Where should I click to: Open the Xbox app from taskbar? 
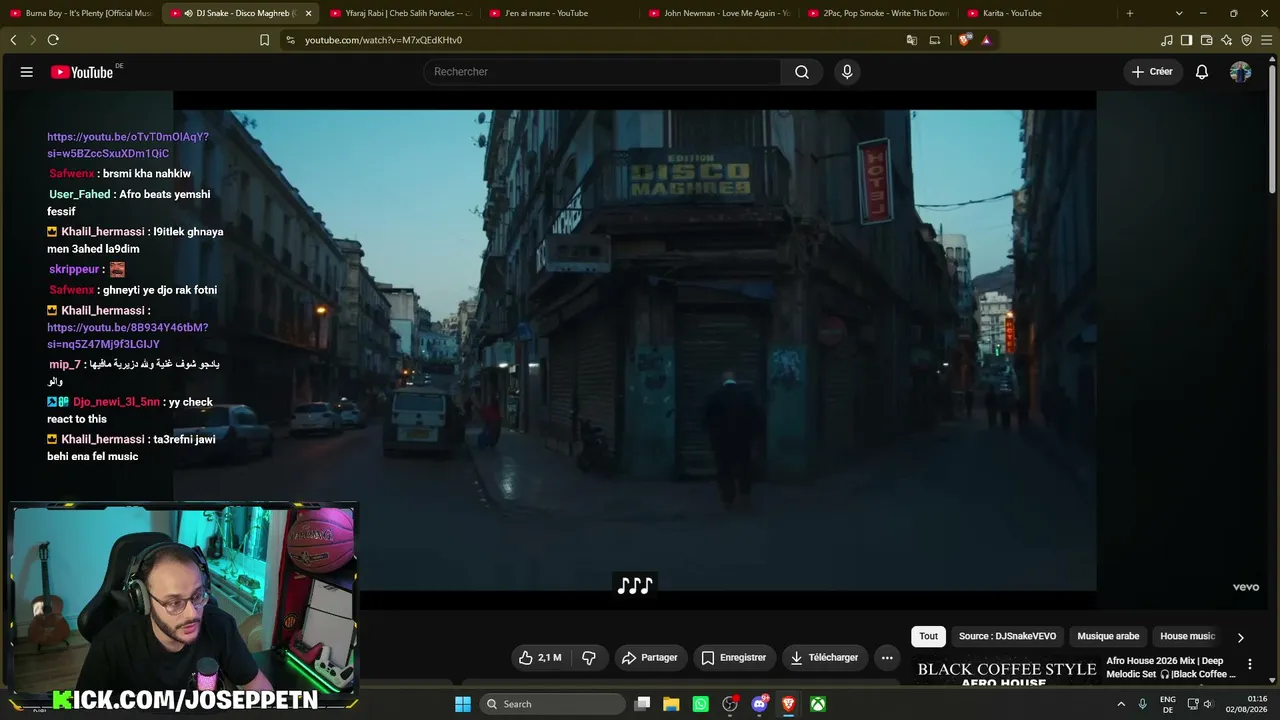click(818, 704)
